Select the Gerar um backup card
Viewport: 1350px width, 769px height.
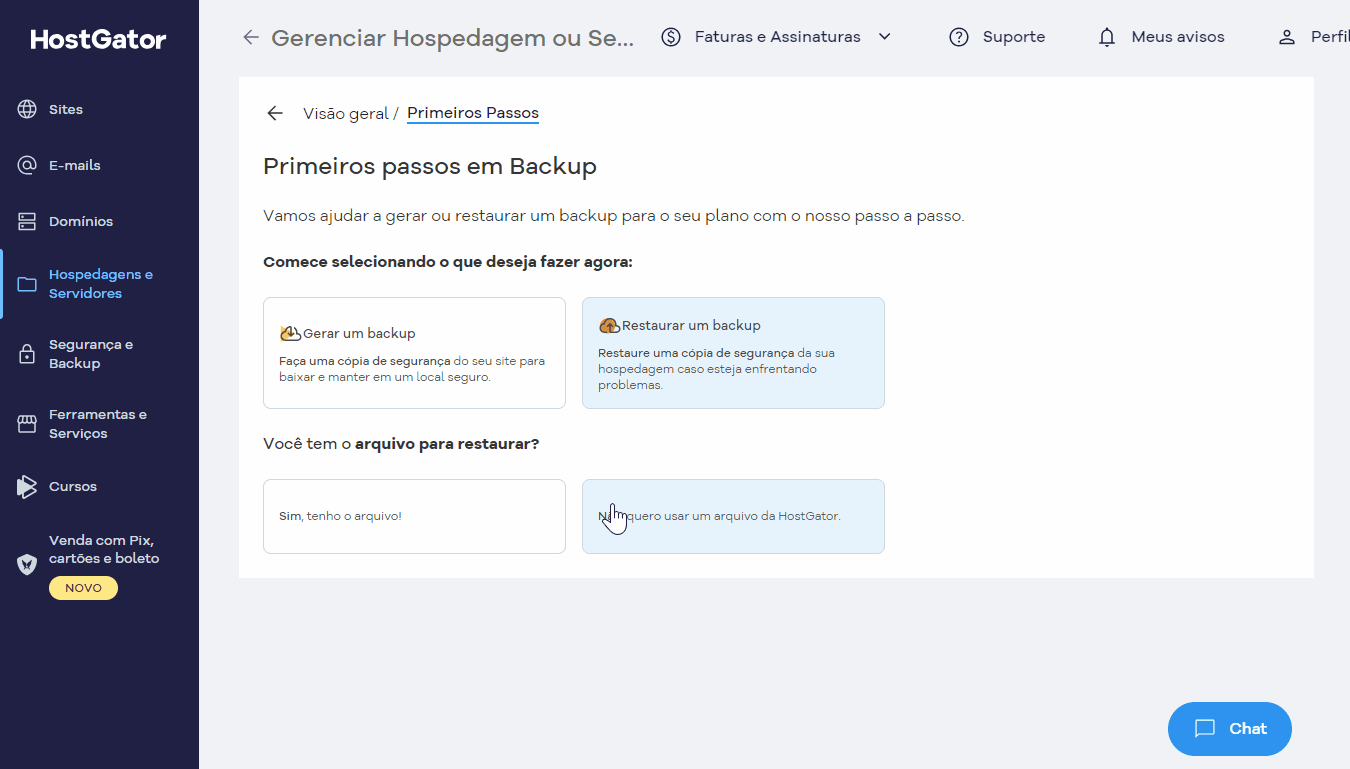(414, 353)
